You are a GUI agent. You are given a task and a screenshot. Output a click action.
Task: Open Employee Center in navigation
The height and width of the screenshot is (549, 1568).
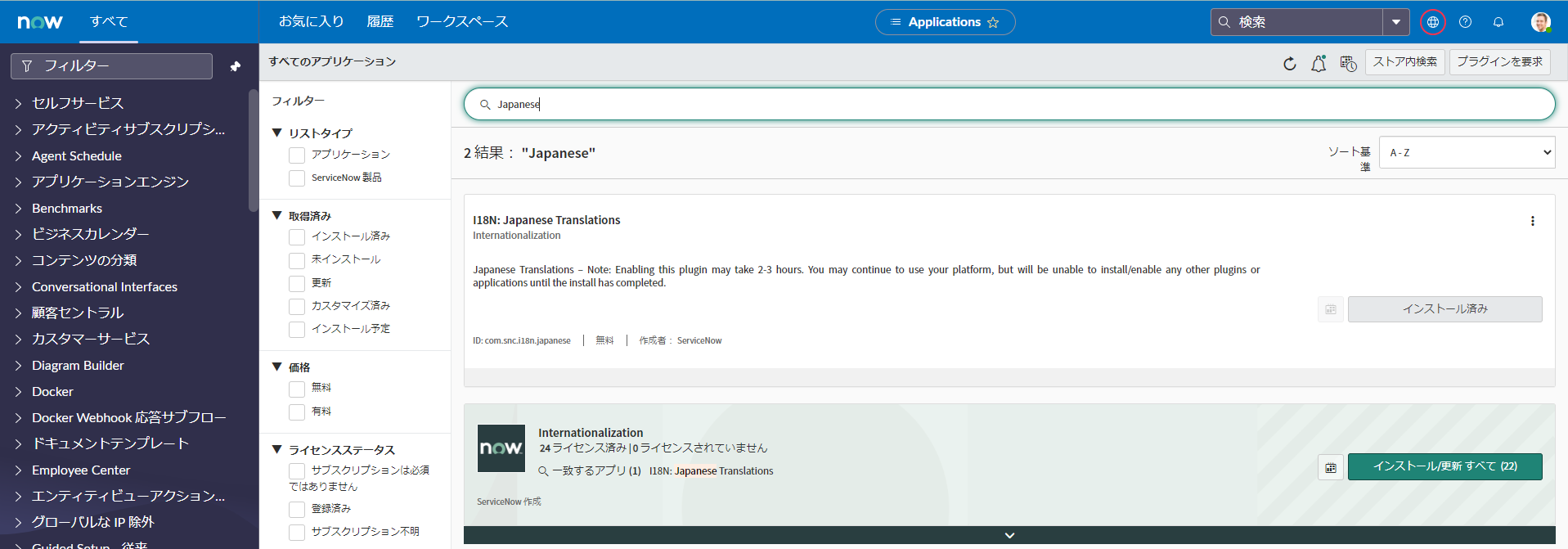coord(81,470)
